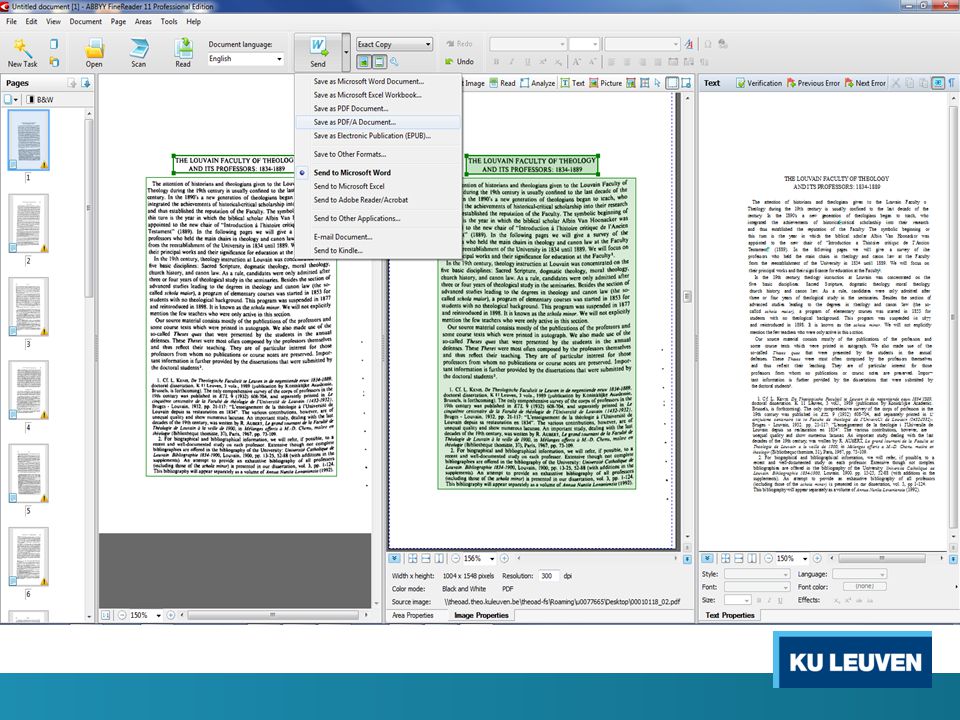
Task: Click the zoom in icon in the Text pane
Action: pyautogui.click(x=817, y=558)
